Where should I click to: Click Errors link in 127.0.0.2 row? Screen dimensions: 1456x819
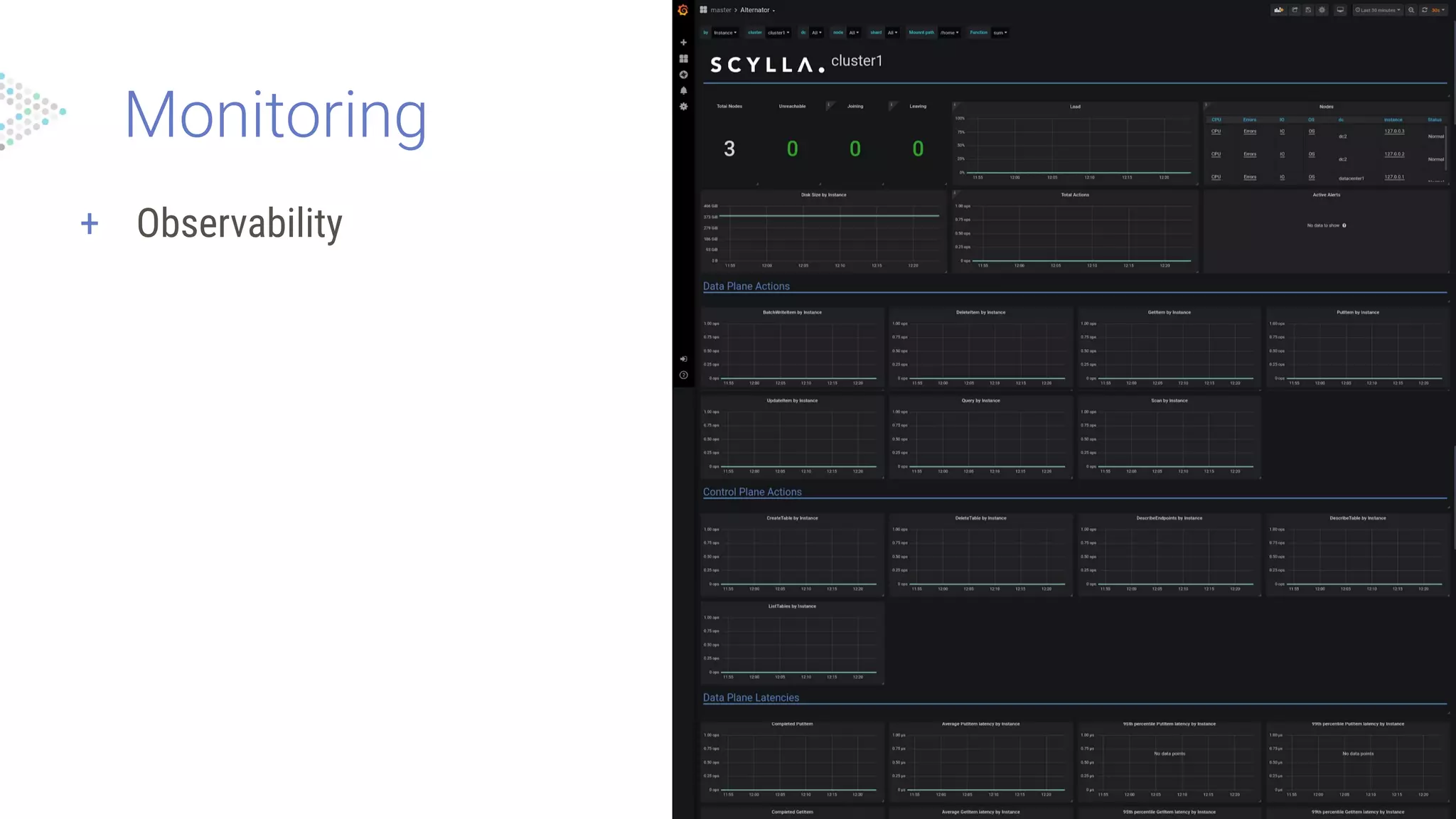tap(1250, 154)
